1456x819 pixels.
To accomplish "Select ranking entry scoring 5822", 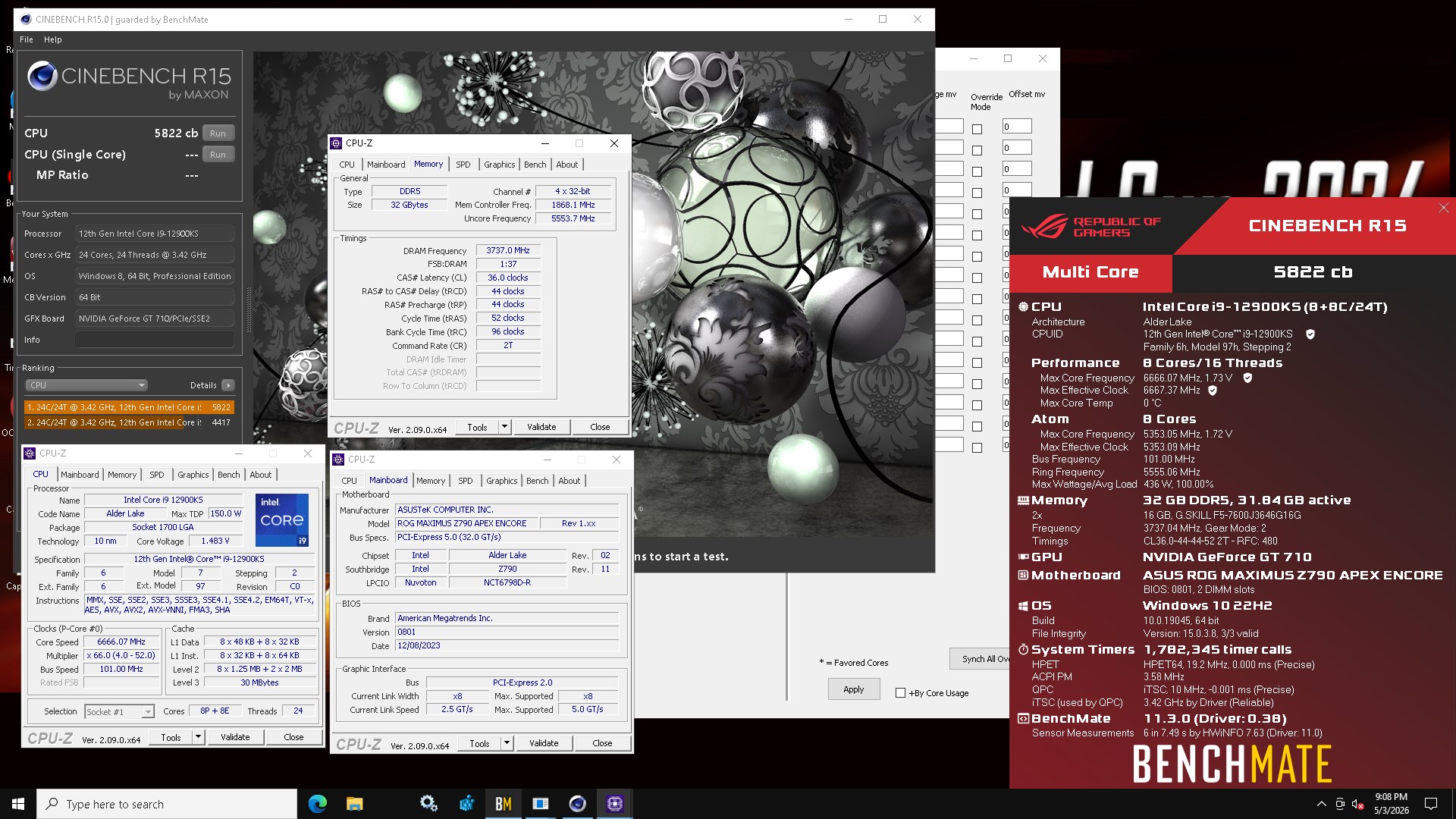I will 129,407.
